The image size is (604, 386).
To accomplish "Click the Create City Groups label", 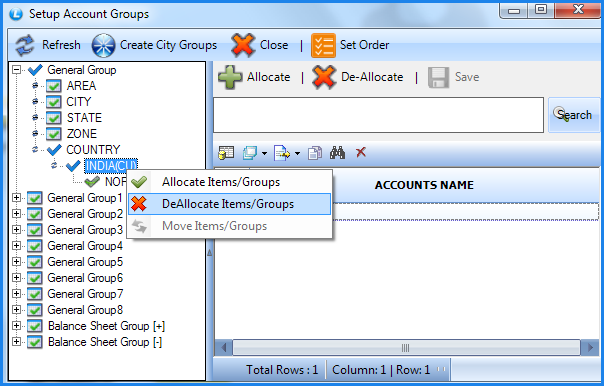I will (168, 45).
